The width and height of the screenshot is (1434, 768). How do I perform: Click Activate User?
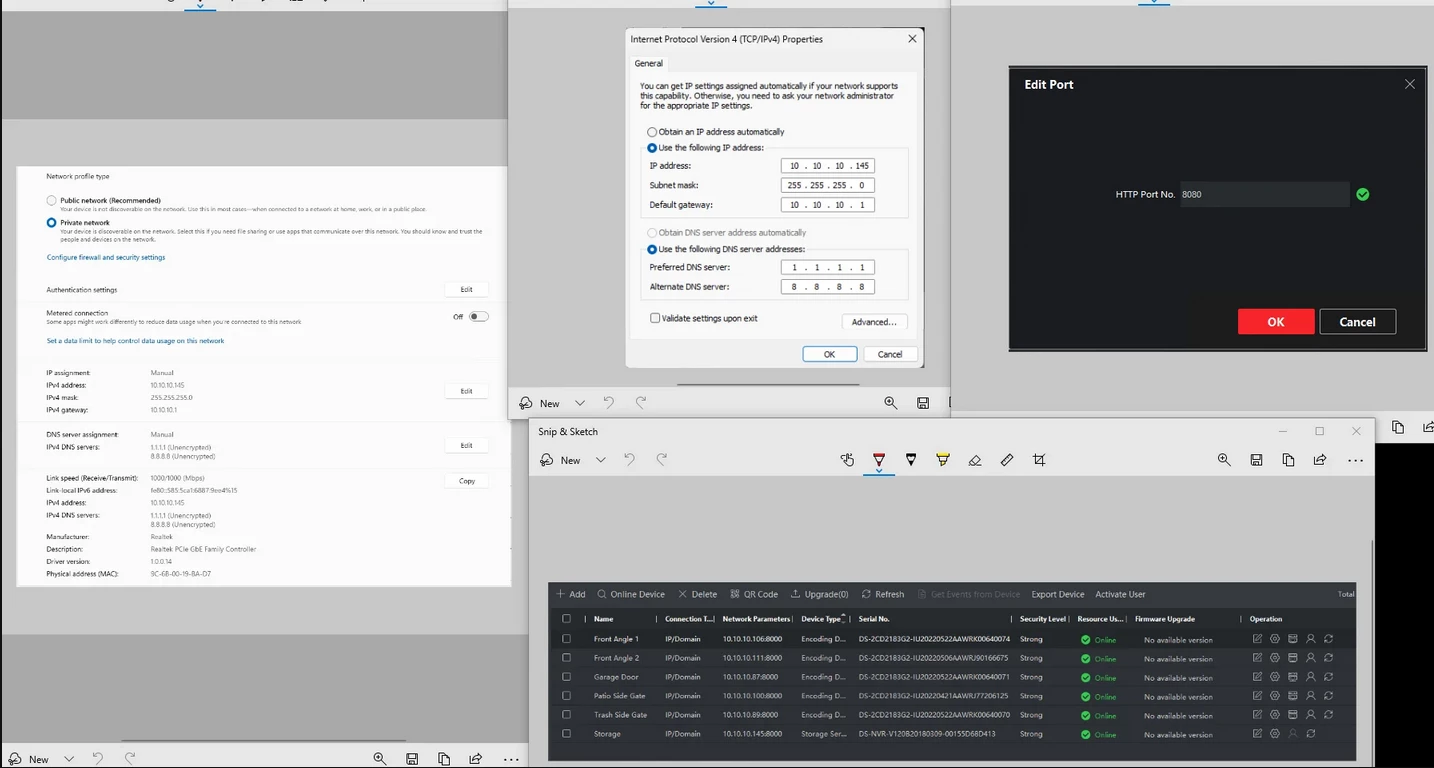click(1120, 594)
